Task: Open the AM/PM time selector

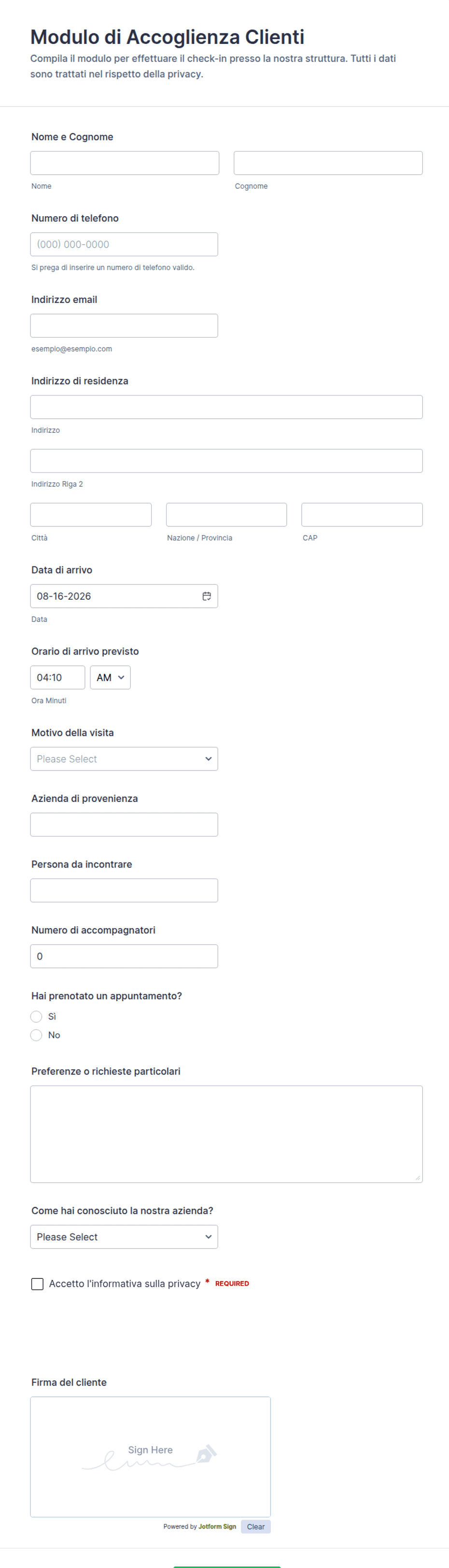Action: coord(110,677)
